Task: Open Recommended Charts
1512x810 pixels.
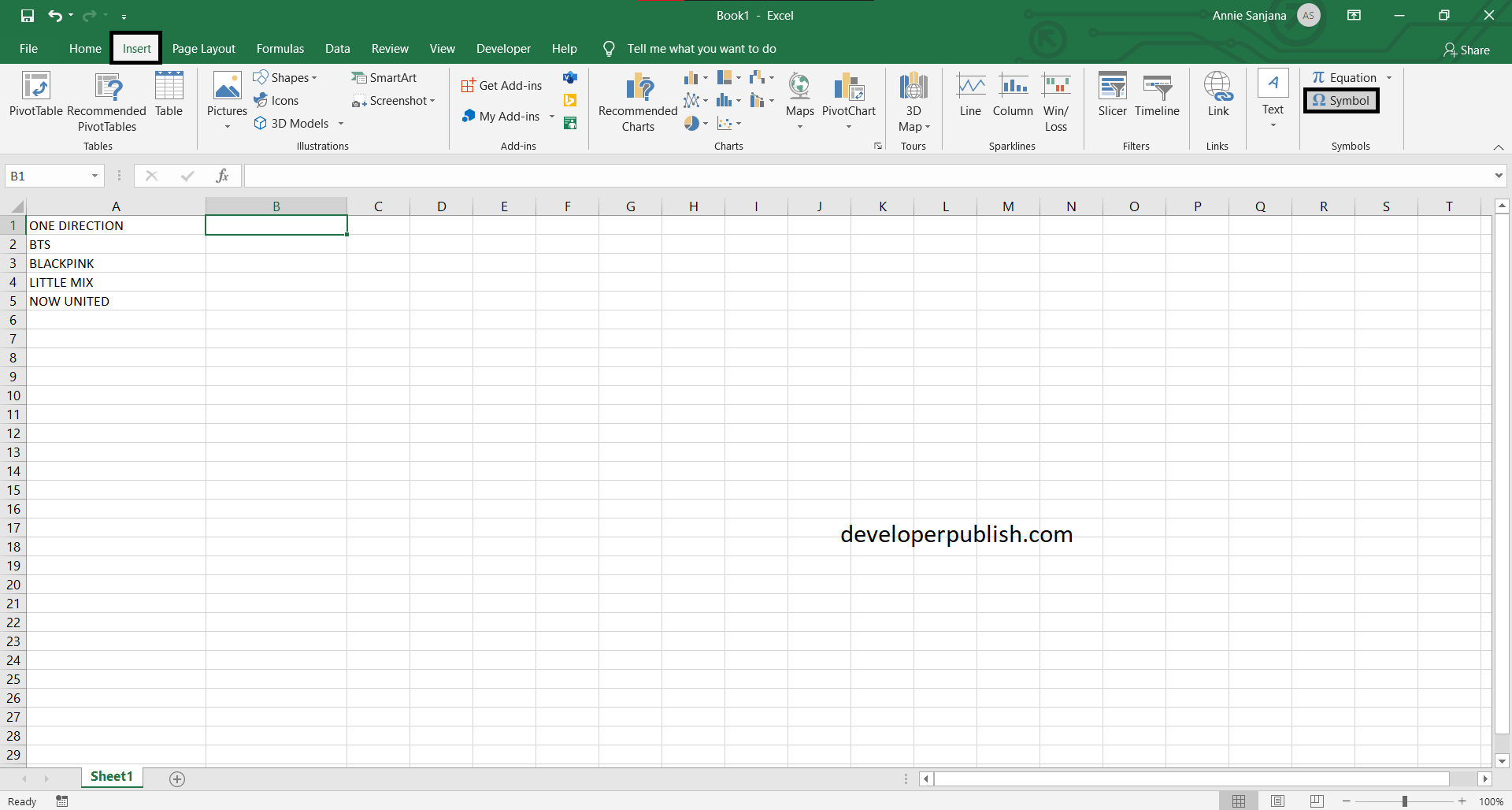Action: point(637,100)
